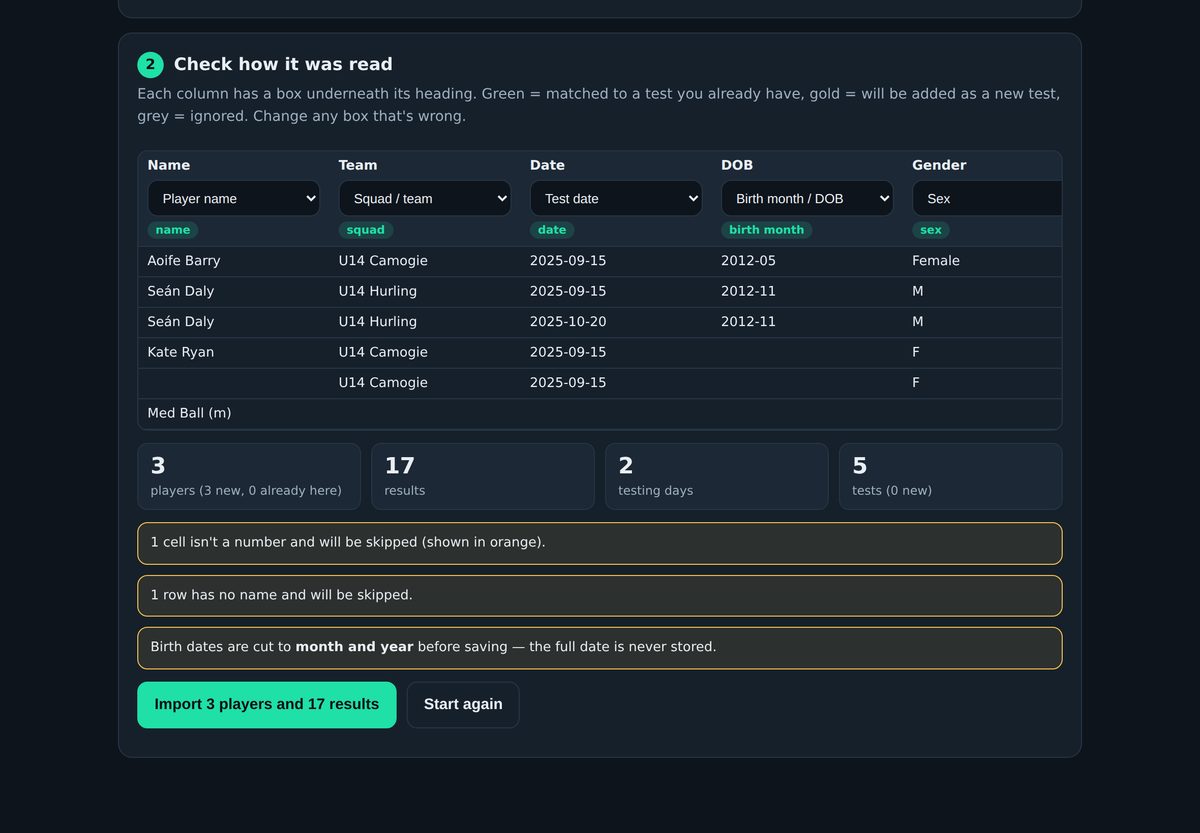Click the Med Ball (m) cell
1200x833 pixels.
pyautogui.click(x=234, y=413)
